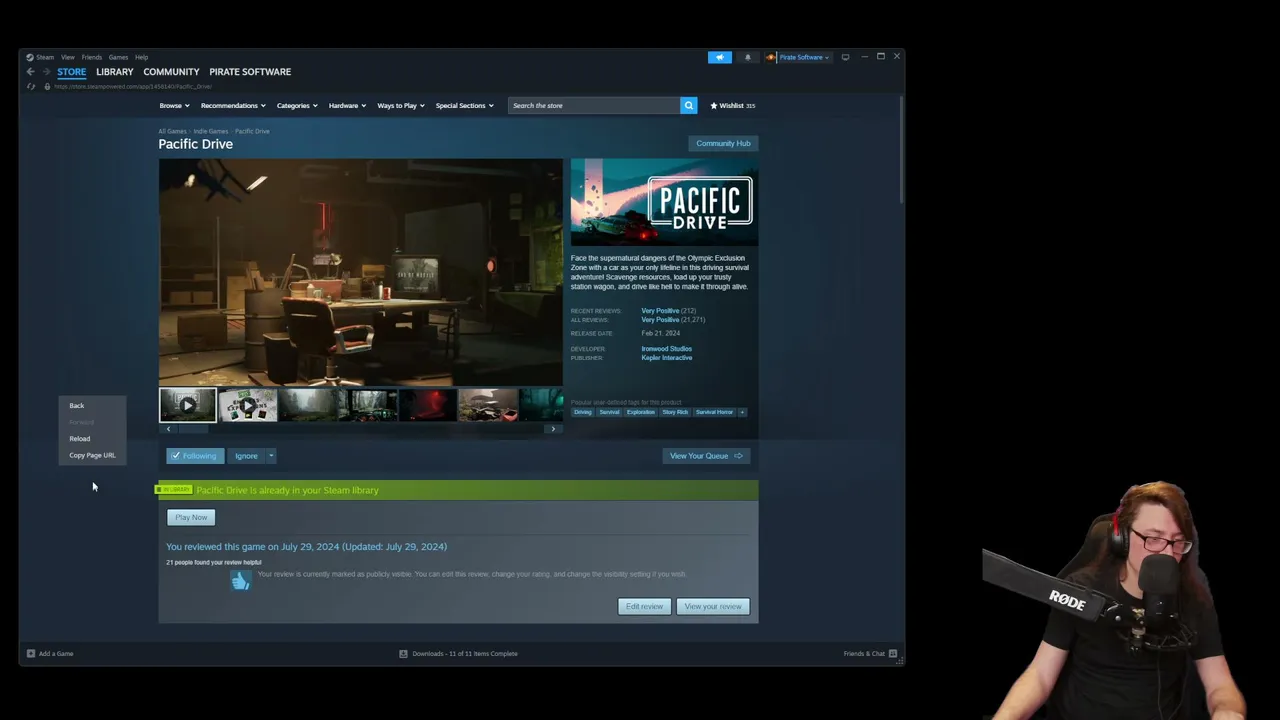Click the plus button after Survival Horror tag
Screen dimensions: 1280x720
pyautogui.click(x=742, y=412)
